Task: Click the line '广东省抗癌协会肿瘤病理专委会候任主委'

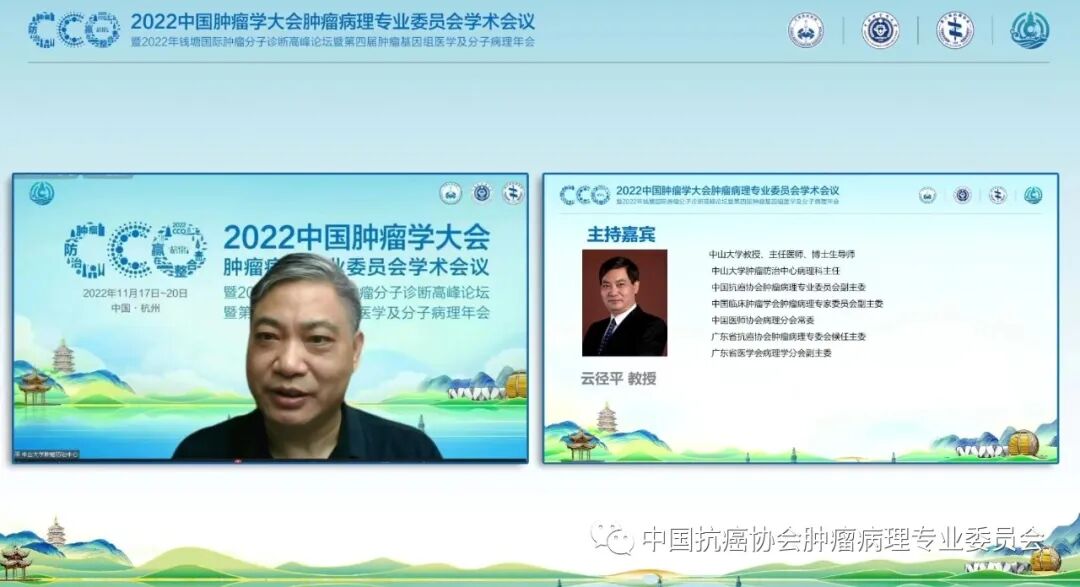Action: tap(789, 337)
